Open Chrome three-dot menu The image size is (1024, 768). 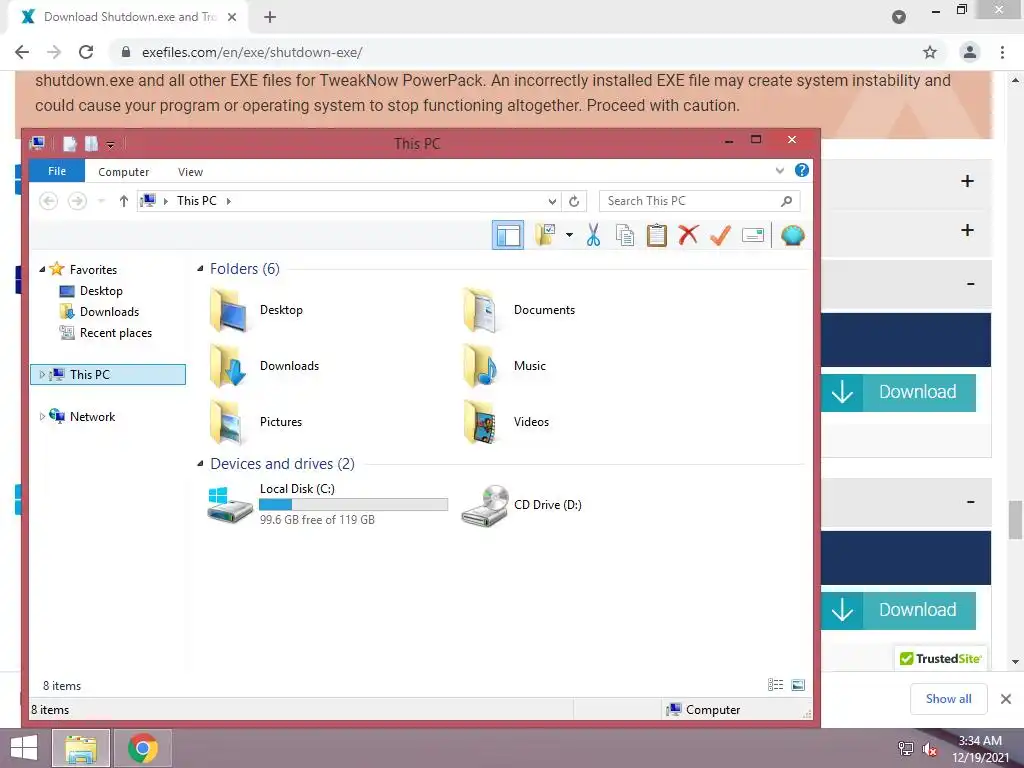tap(1002, 52)
